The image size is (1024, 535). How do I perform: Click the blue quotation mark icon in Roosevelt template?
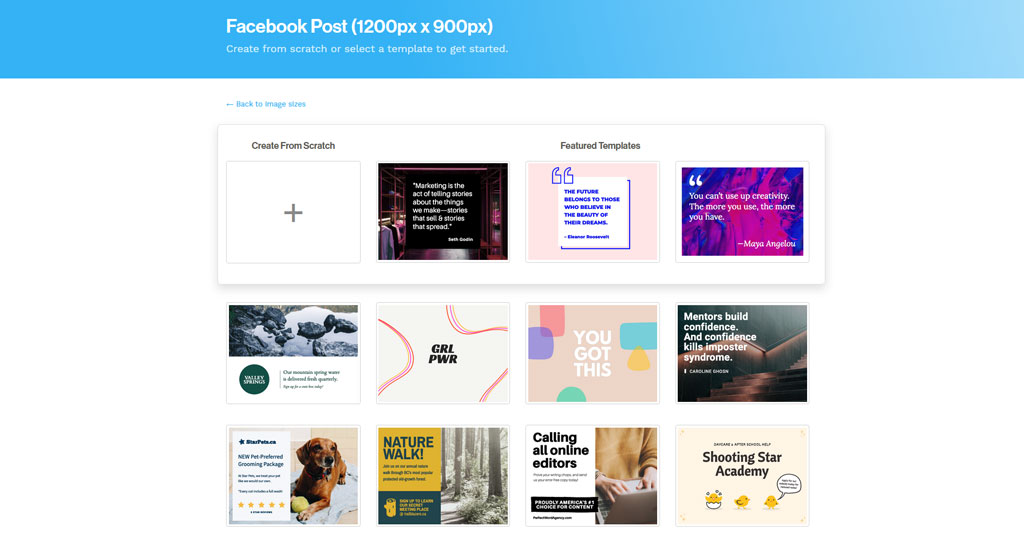tap(562, 176)
